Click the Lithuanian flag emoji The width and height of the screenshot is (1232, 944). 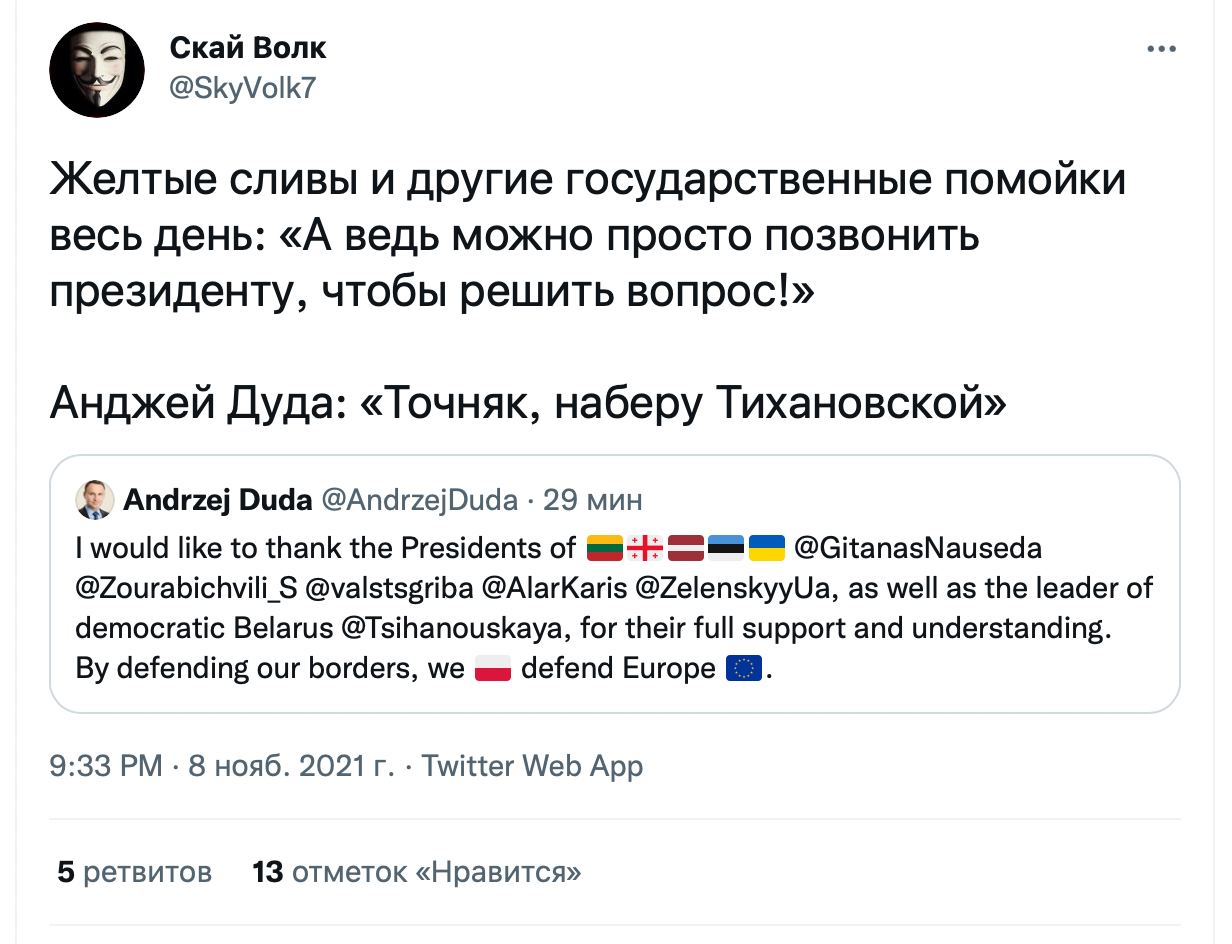click(605, 548)
